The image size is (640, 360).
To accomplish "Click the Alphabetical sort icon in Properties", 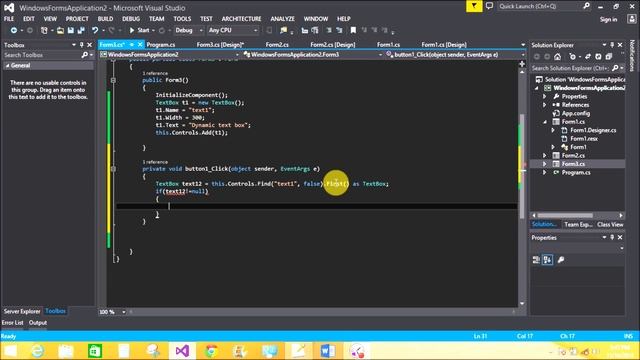I will [x=547, y=260].
